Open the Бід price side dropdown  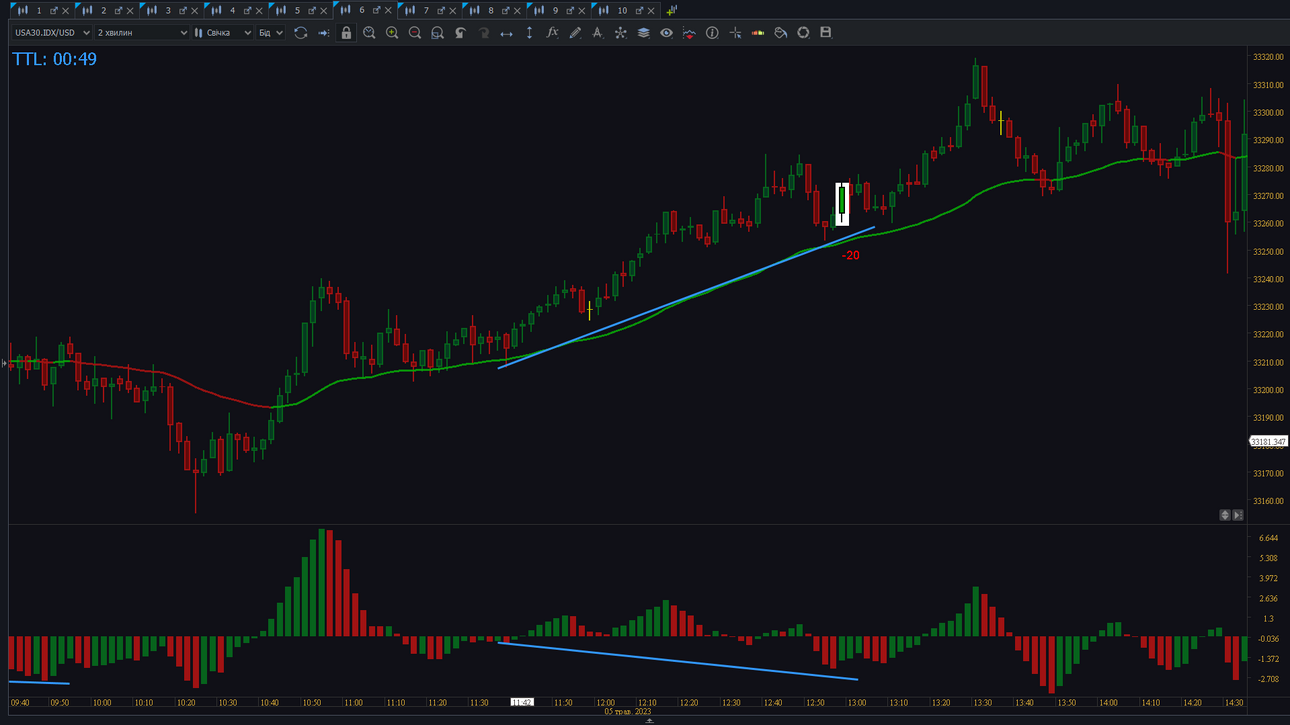271,33
